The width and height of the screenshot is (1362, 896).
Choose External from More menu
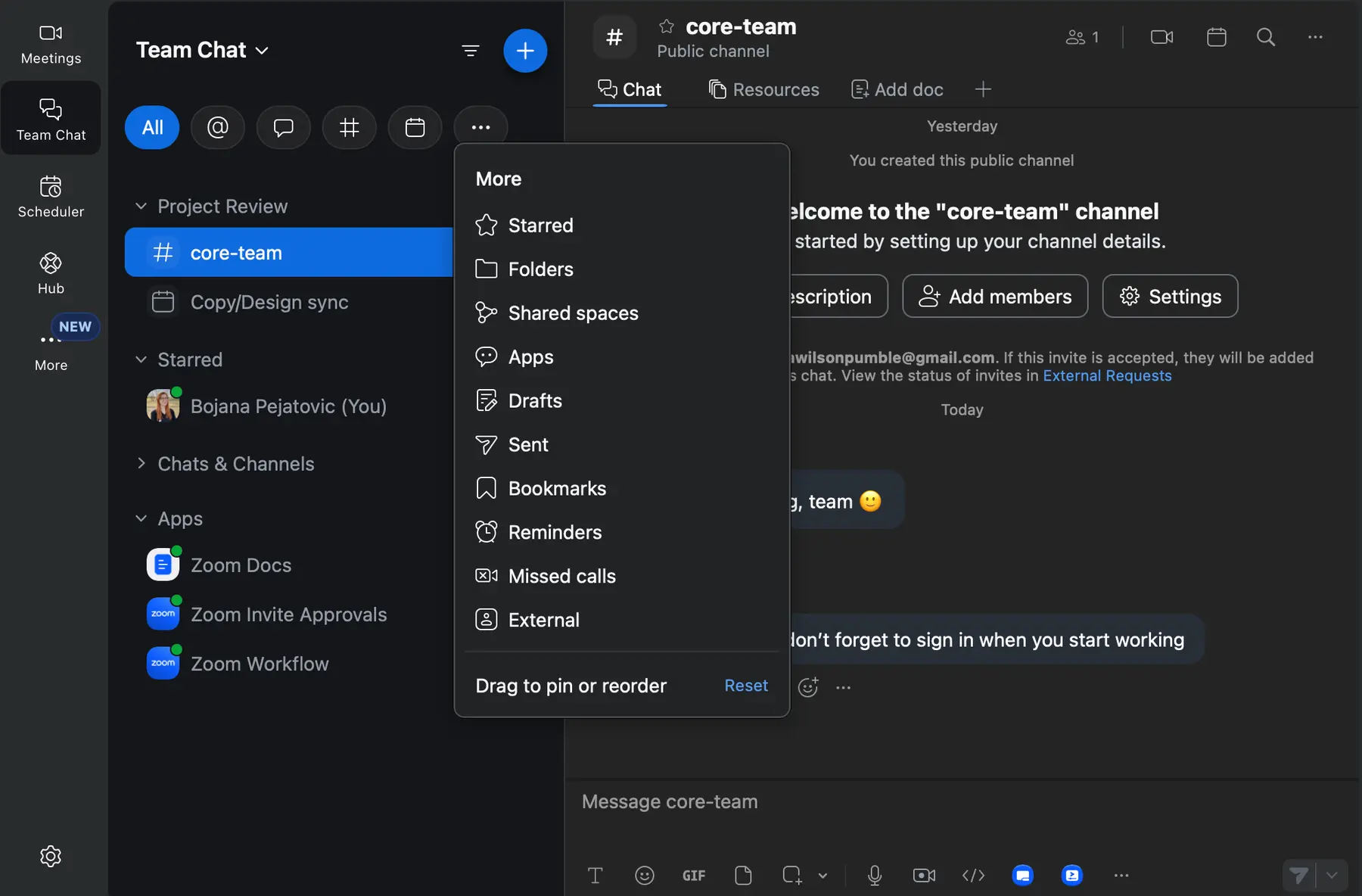[x=621, y=621]
